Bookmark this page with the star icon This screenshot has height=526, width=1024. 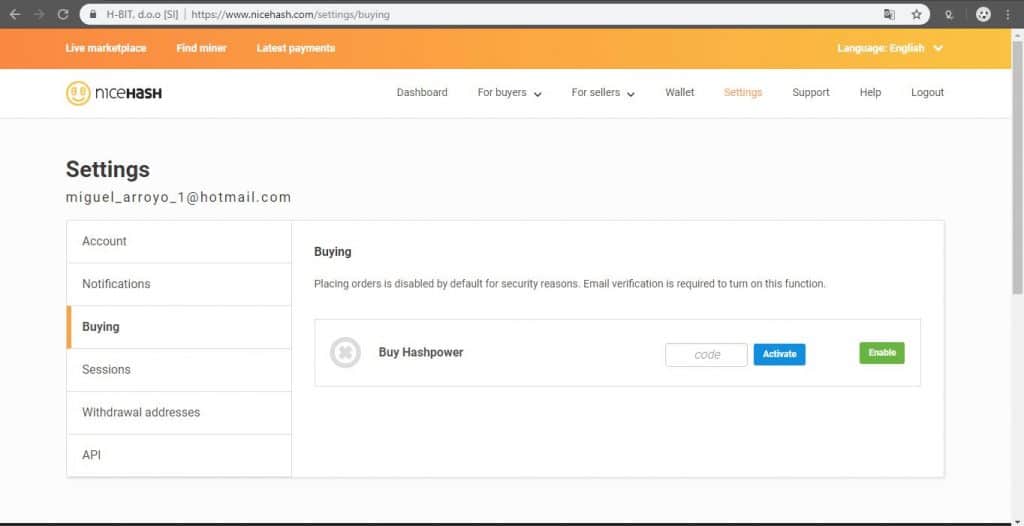click(916, 14)
